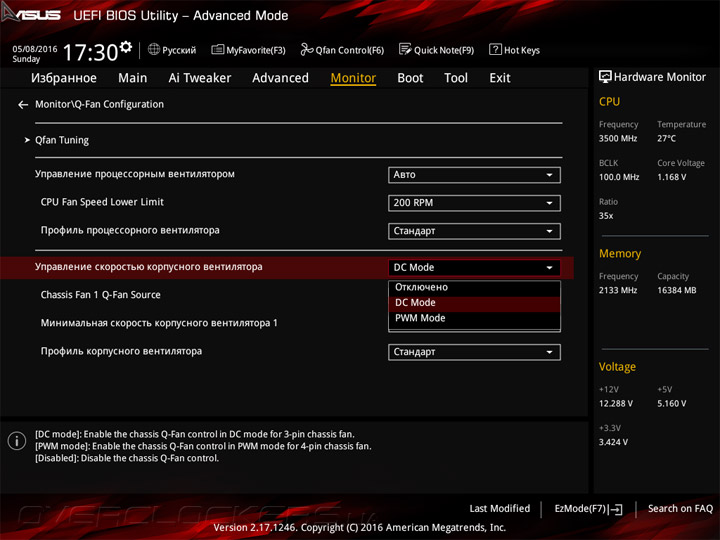Viewport: 720px width, 540px height.
Task: Choose PWM Mode in the open list
Action: (x=474, y=318)
